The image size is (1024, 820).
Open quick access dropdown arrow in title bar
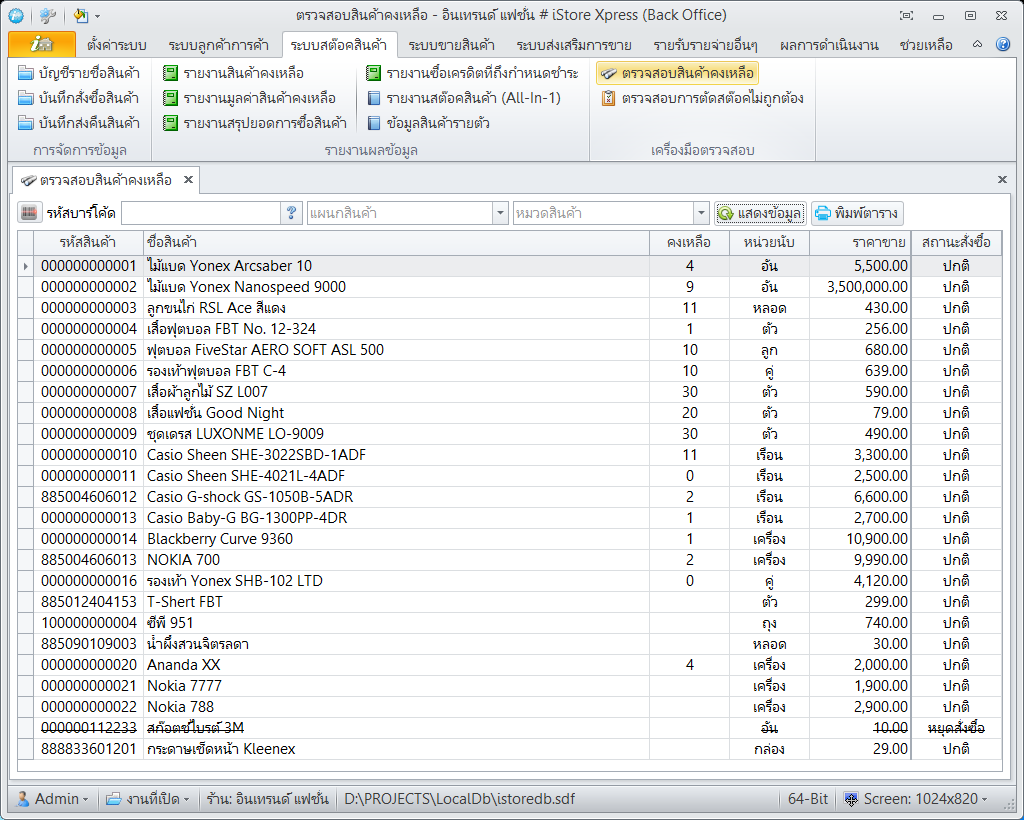(x=97, y=16)
